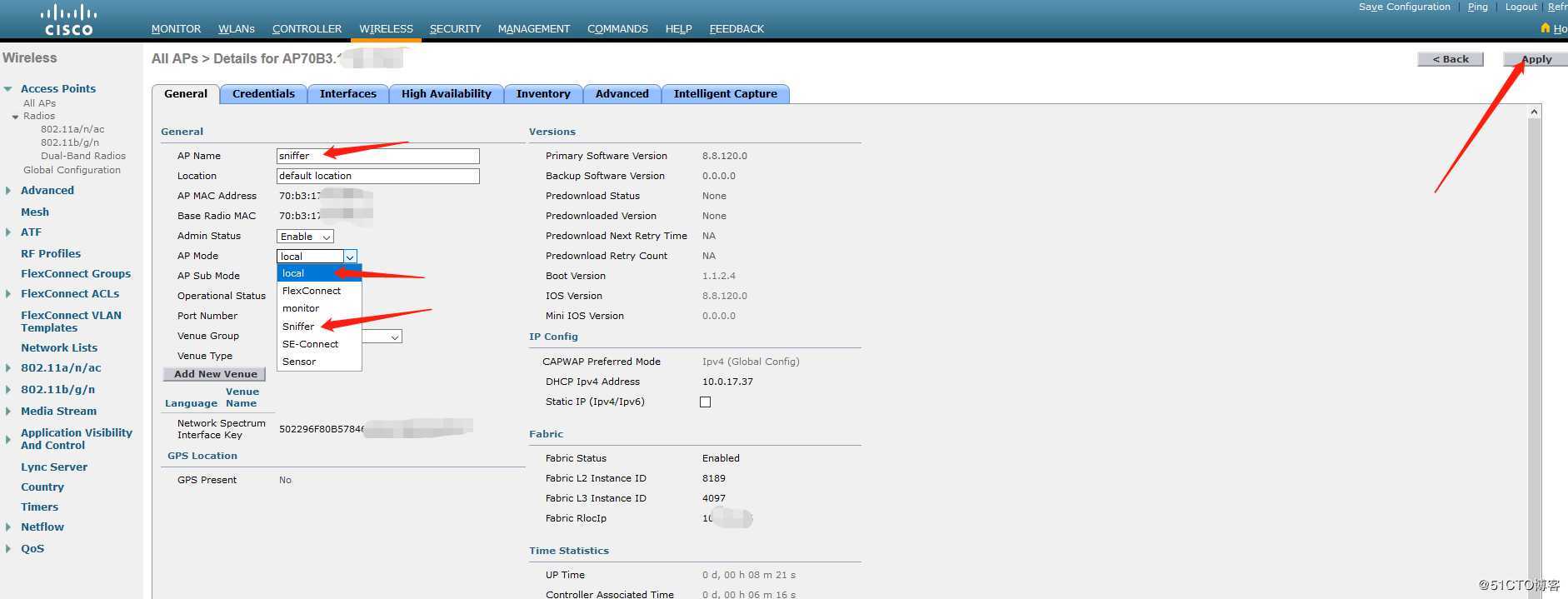Open the HELP menu
The height and width of the screenshot is (599, 1568).
tap(678, 28)
